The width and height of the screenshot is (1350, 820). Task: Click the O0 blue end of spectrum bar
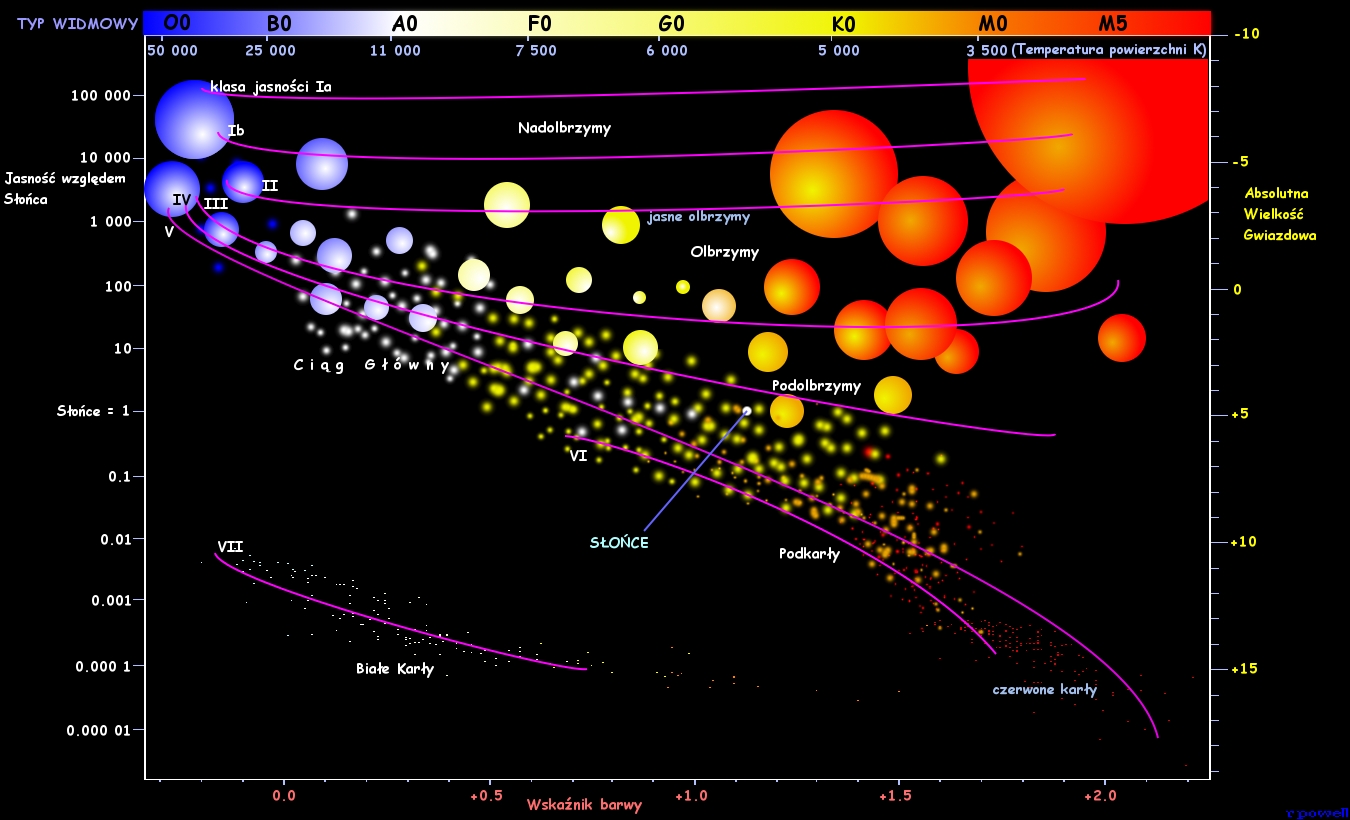(x=177, y=23)
